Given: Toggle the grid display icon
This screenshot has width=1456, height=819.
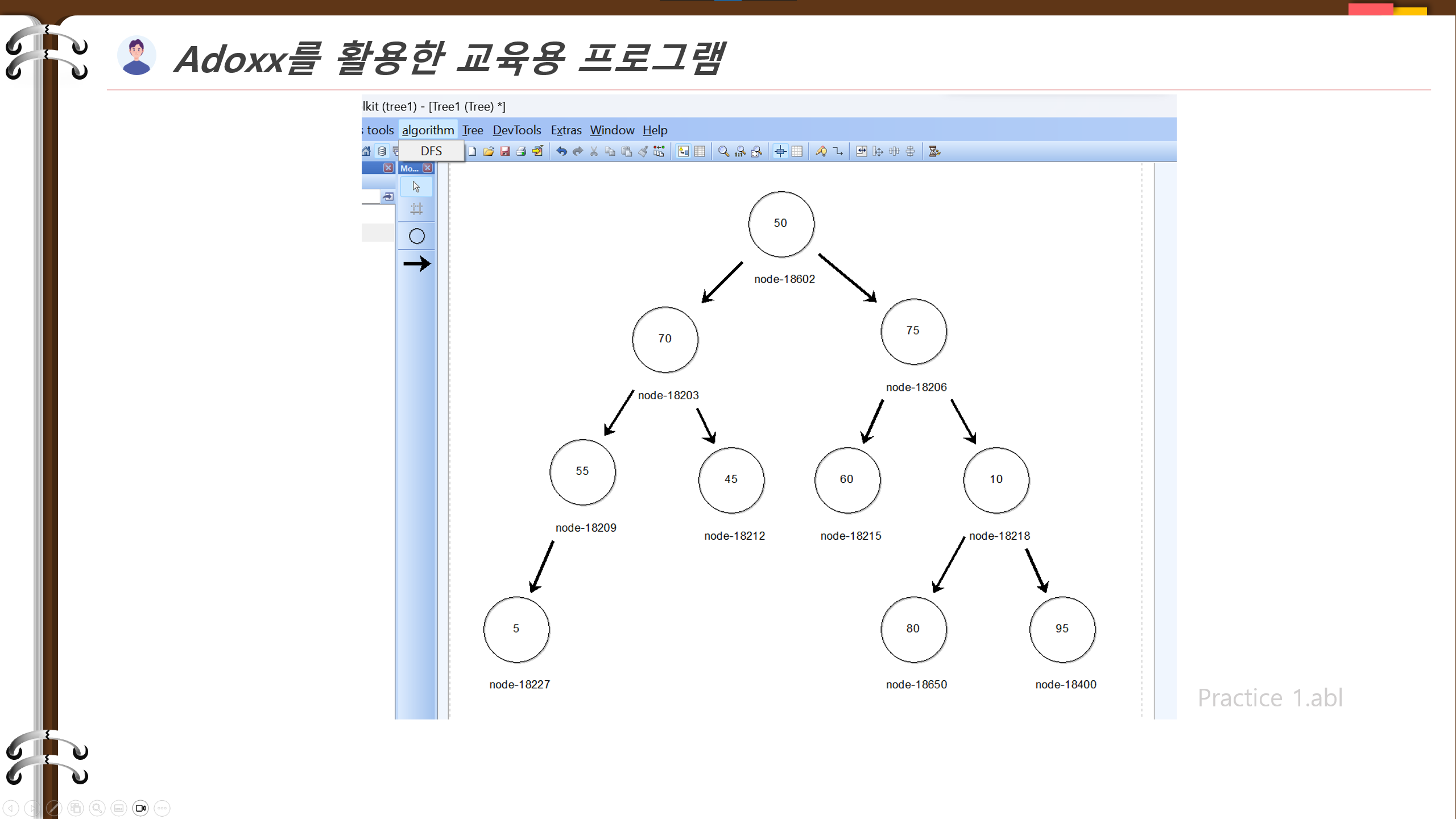Looking at the screenshot, I should 797,151.
